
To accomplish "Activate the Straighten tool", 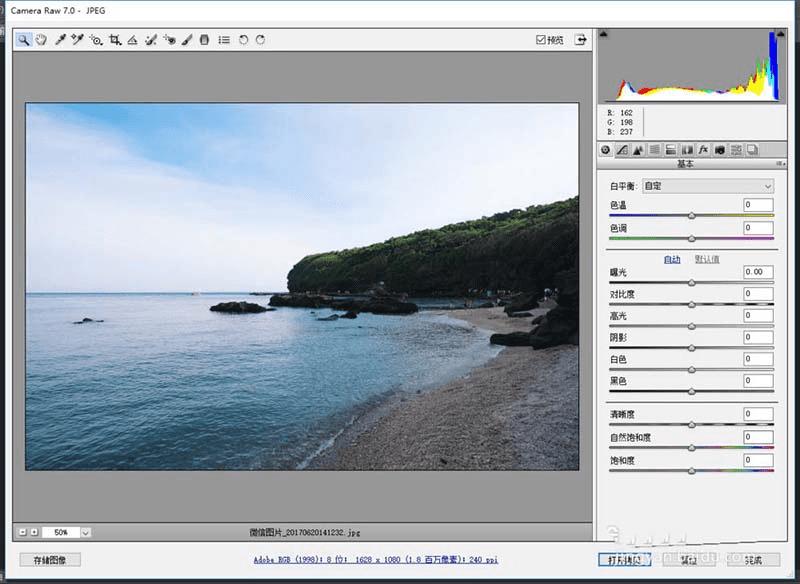I will click(x=132, y=40).
